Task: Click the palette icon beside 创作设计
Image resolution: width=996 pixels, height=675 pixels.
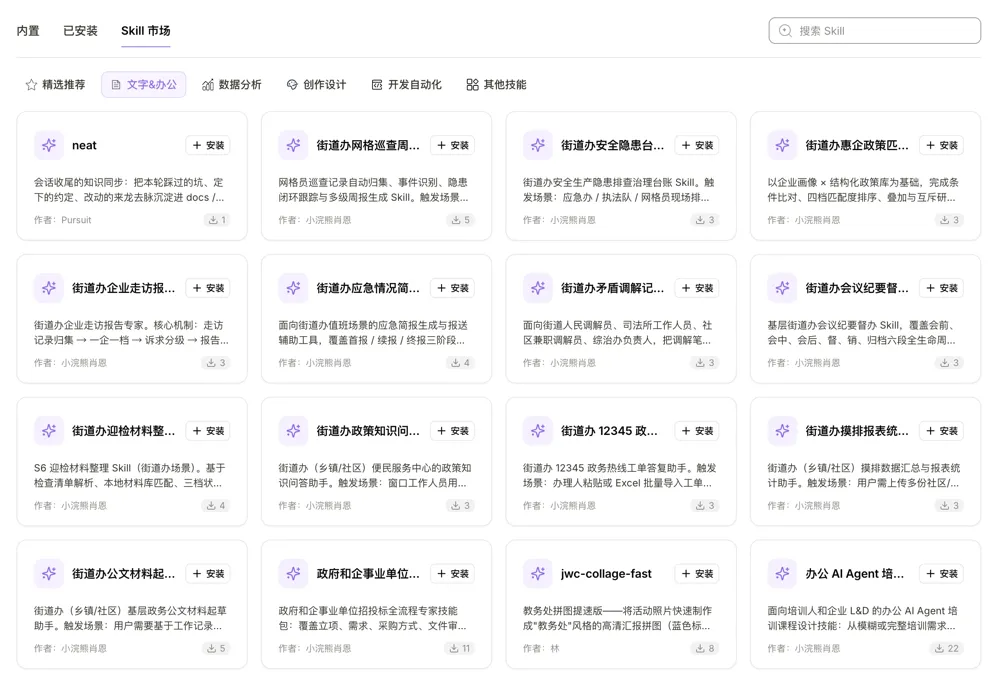Action: pos(292,84)
